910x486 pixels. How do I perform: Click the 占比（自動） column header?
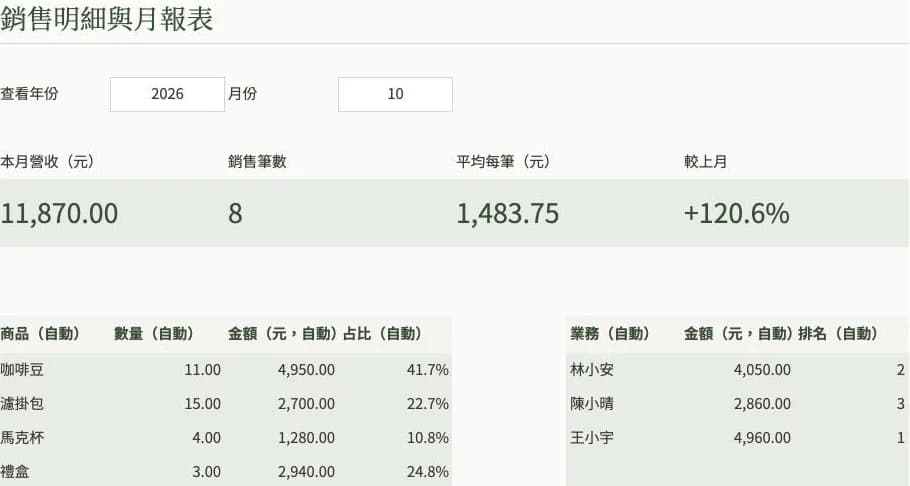[382, 333]
